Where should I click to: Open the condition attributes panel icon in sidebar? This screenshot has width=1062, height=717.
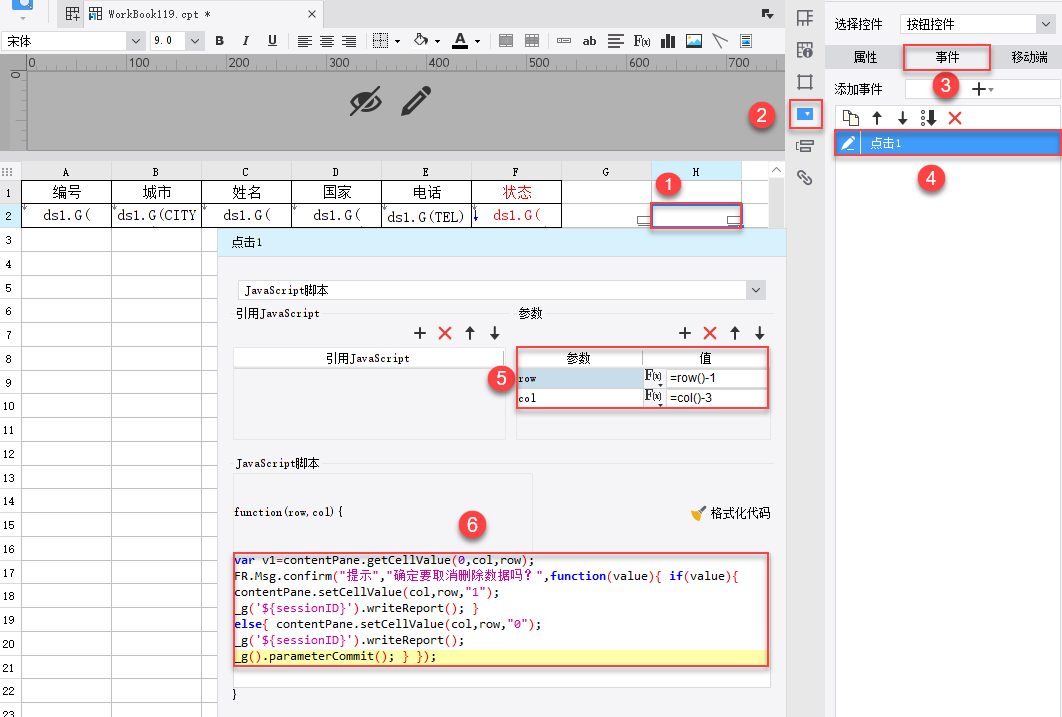click(x=805, y=146)
